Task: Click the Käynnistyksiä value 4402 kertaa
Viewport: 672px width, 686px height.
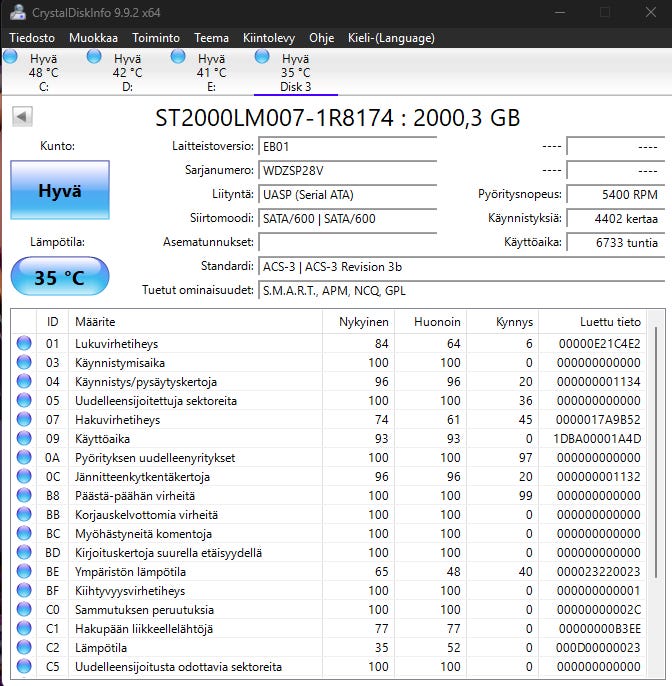Action: [x=616, y=218]
